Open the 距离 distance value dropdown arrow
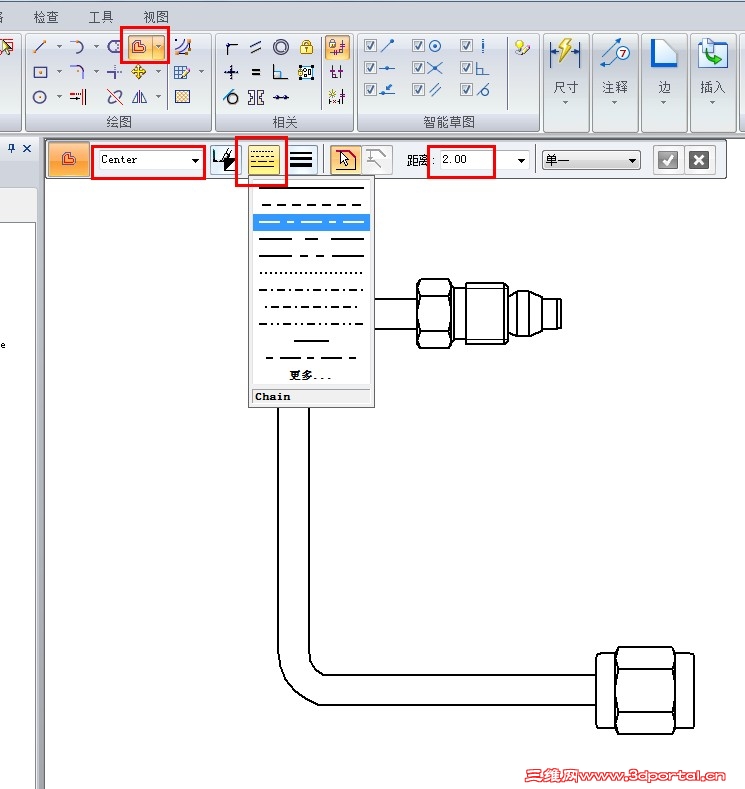Image resolution: width=745 pixels, height=789 pixels. tap(521, 161)
